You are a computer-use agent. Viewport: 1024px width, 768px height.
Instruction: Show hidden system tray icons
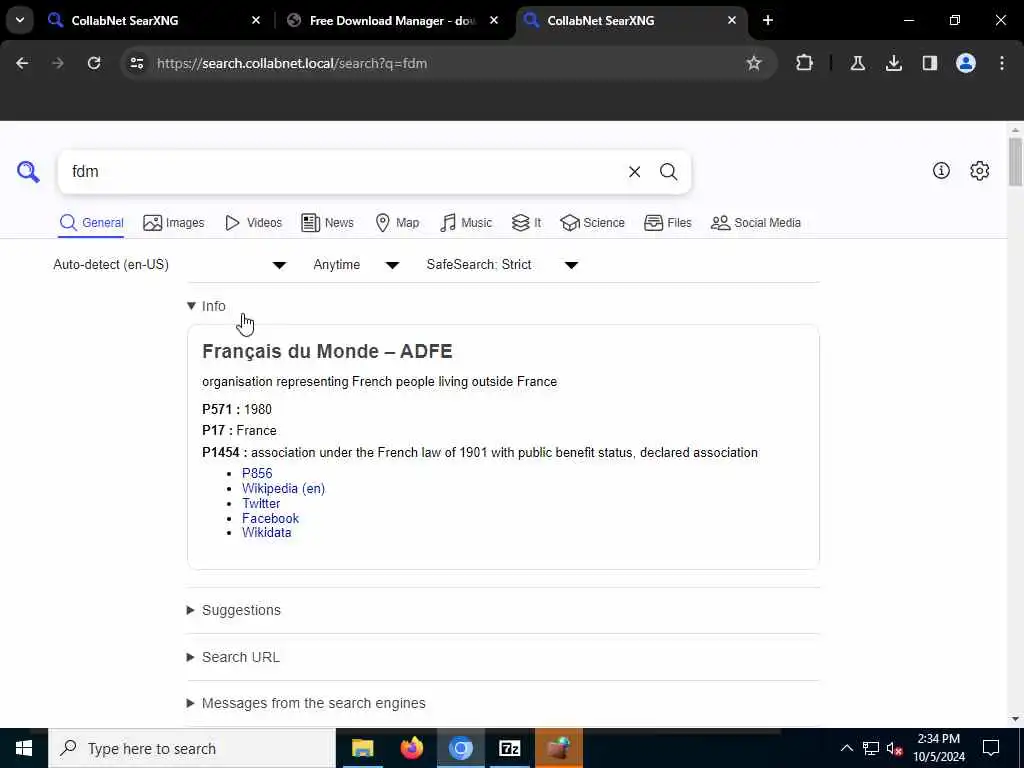pyautogui.click(x=846, y=748)
